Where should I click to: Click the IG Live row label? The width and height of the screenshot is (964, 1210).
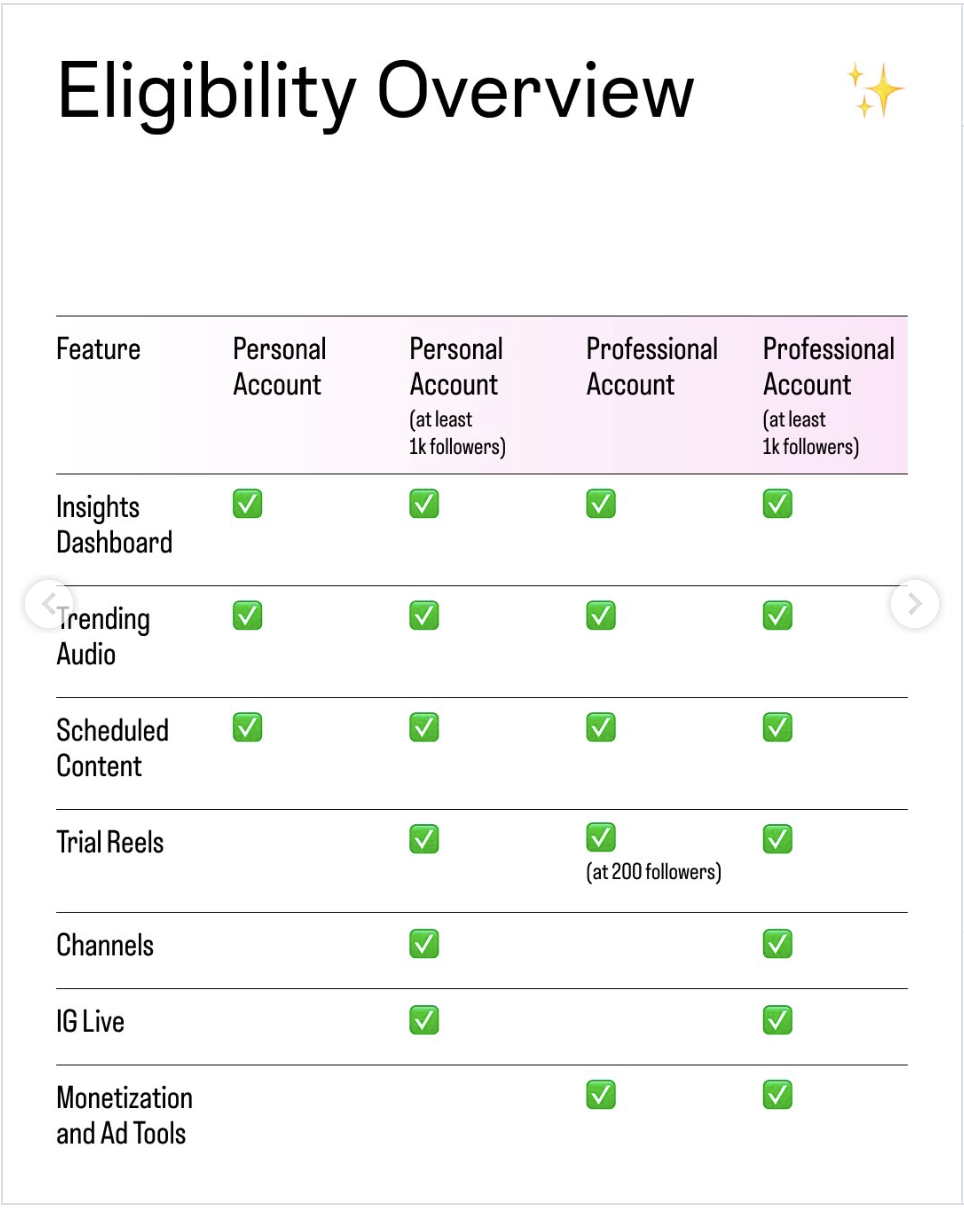click(x=90, y=1022)
